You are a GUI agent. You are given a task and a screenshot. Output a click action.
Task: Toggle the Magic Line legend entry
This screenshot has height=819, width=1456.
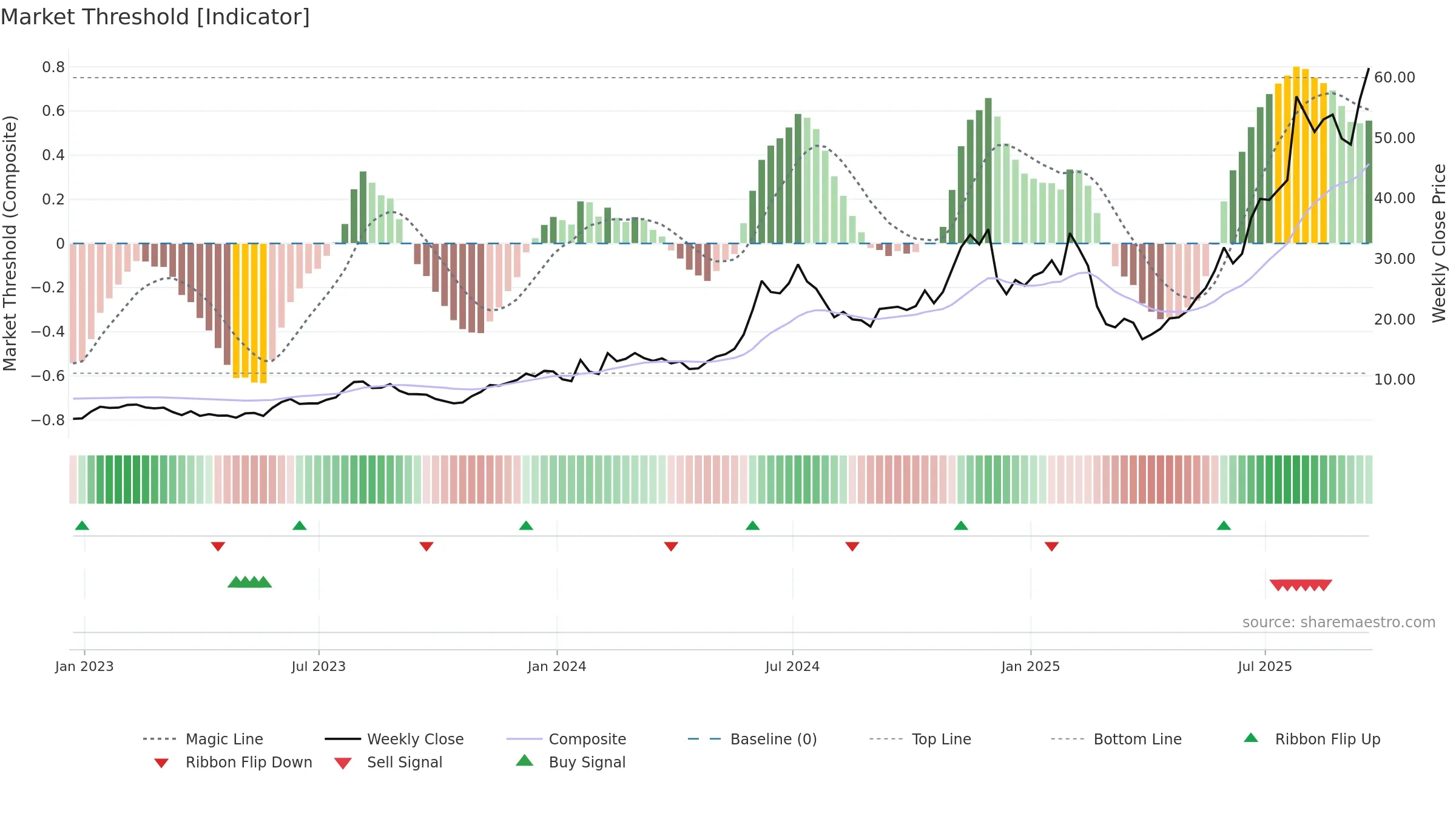click(203, 739)
